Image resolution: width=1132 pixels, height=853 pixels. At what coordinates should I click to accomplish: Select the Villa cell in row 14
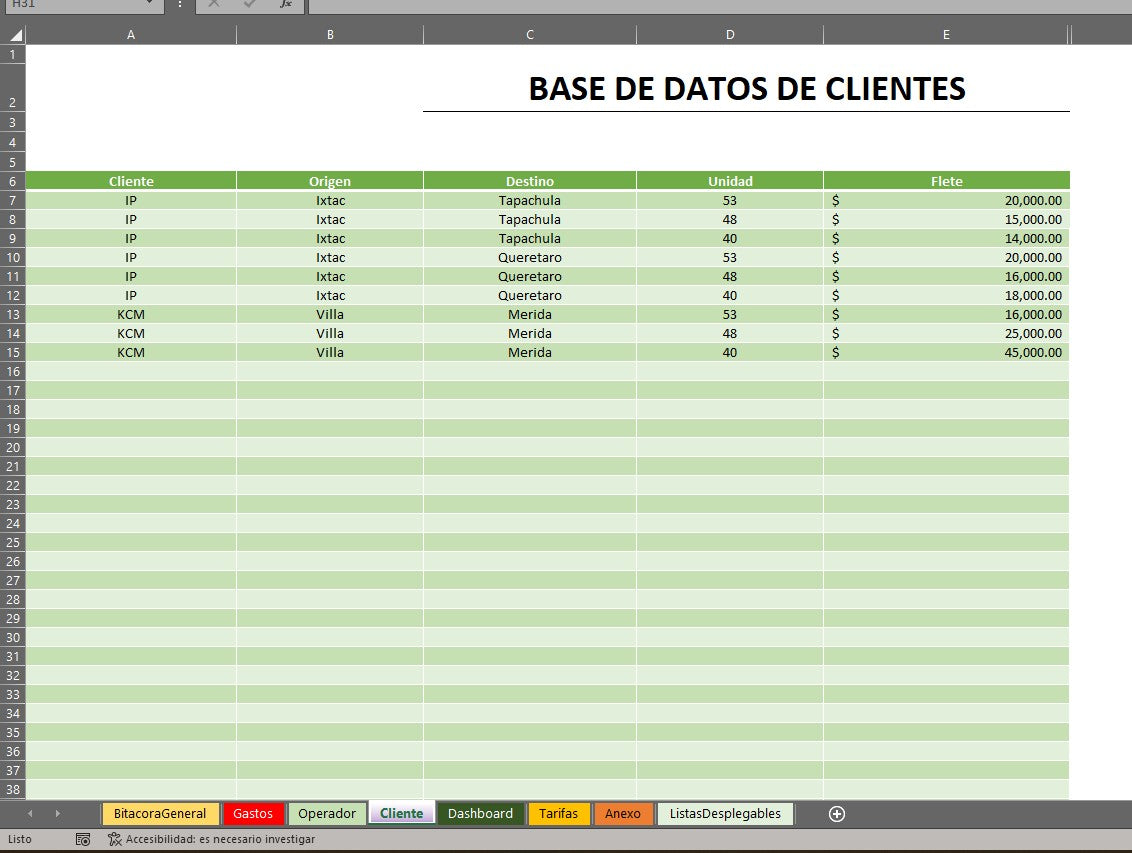click(330, 333)
